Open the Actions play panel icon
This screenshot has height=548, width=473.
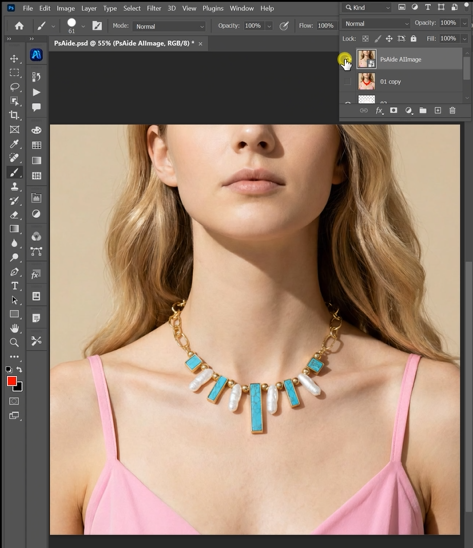point(36,92)
